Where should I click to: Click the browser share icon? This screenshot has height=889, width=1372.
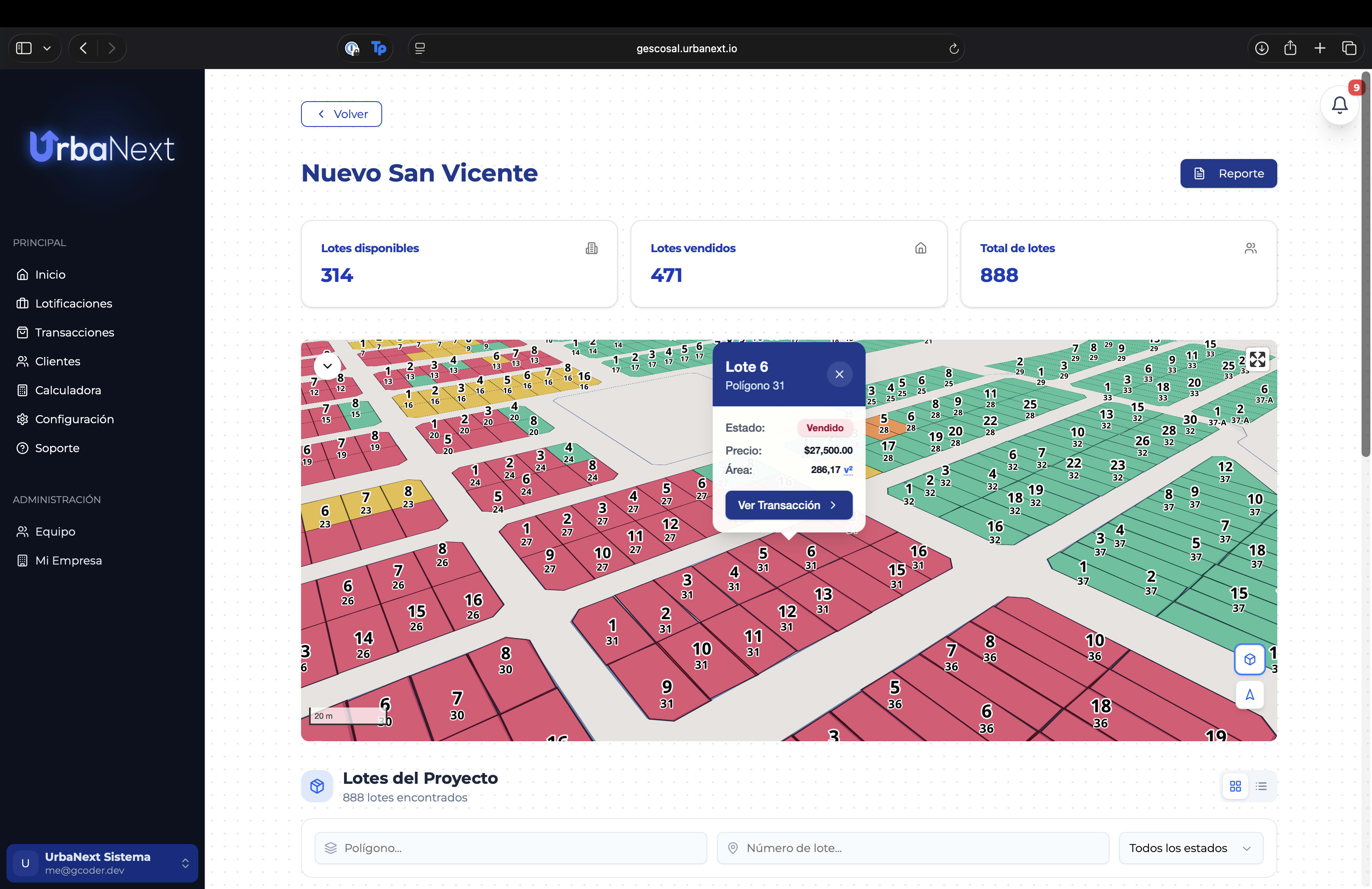point(1290,48)
